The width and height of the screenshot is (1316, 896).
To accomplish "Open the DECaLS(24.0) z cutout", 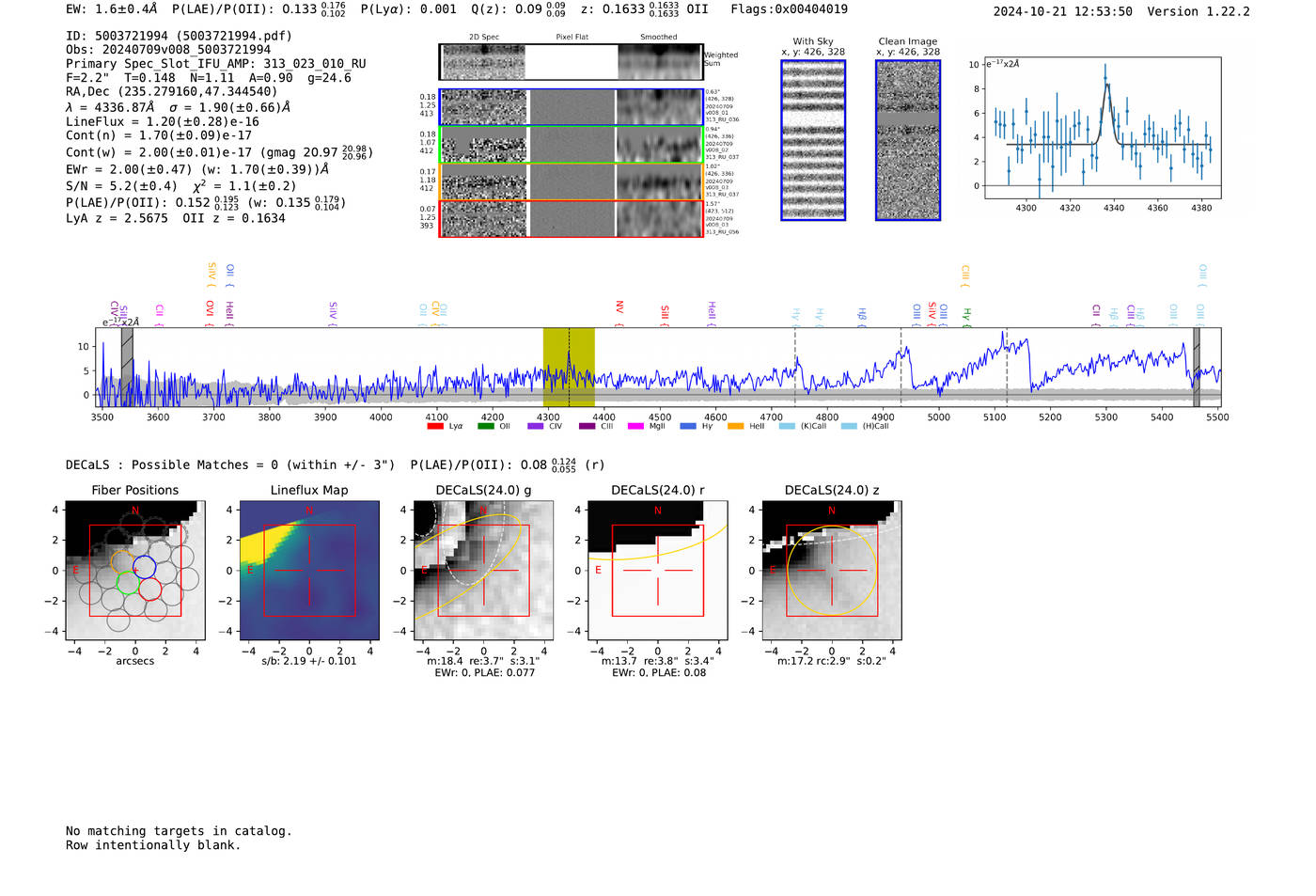I will (x=831, y=570).
